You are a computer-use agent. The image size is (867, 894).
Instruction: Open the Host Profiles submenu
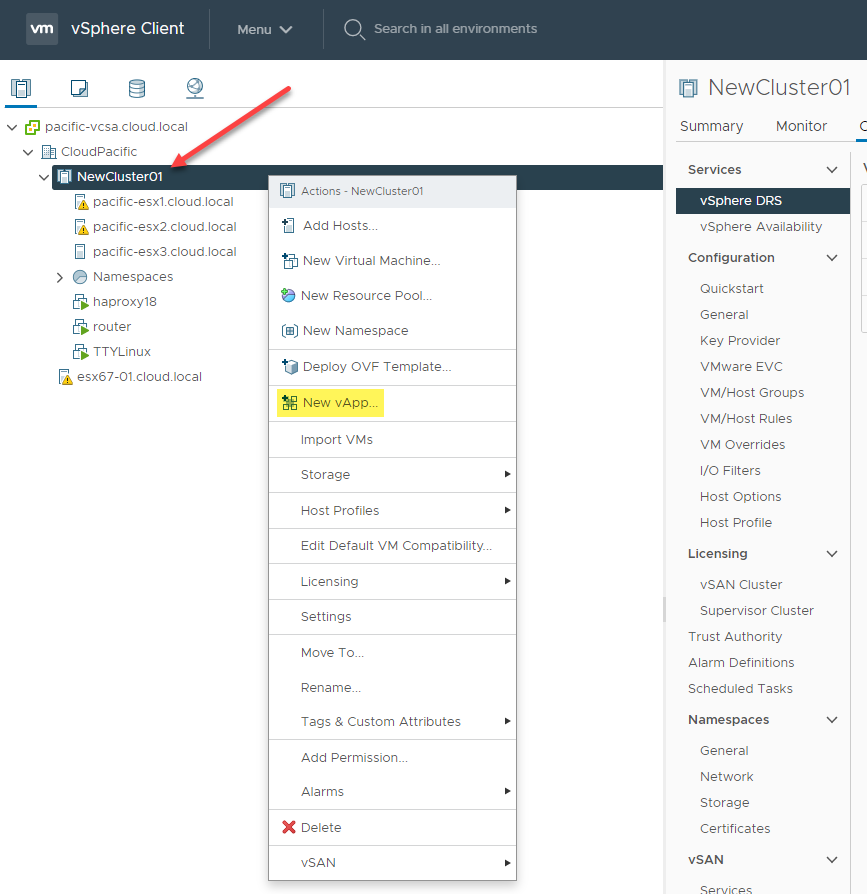click(392, 510)
